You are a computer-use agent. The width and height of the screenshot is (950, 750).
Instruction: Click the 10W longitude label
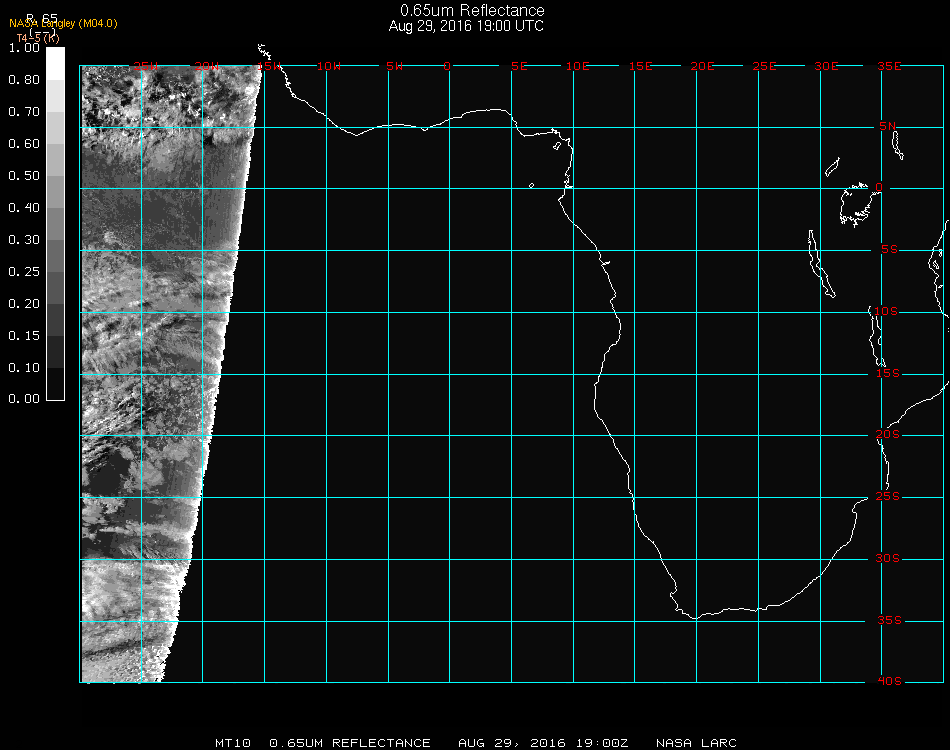329,66
